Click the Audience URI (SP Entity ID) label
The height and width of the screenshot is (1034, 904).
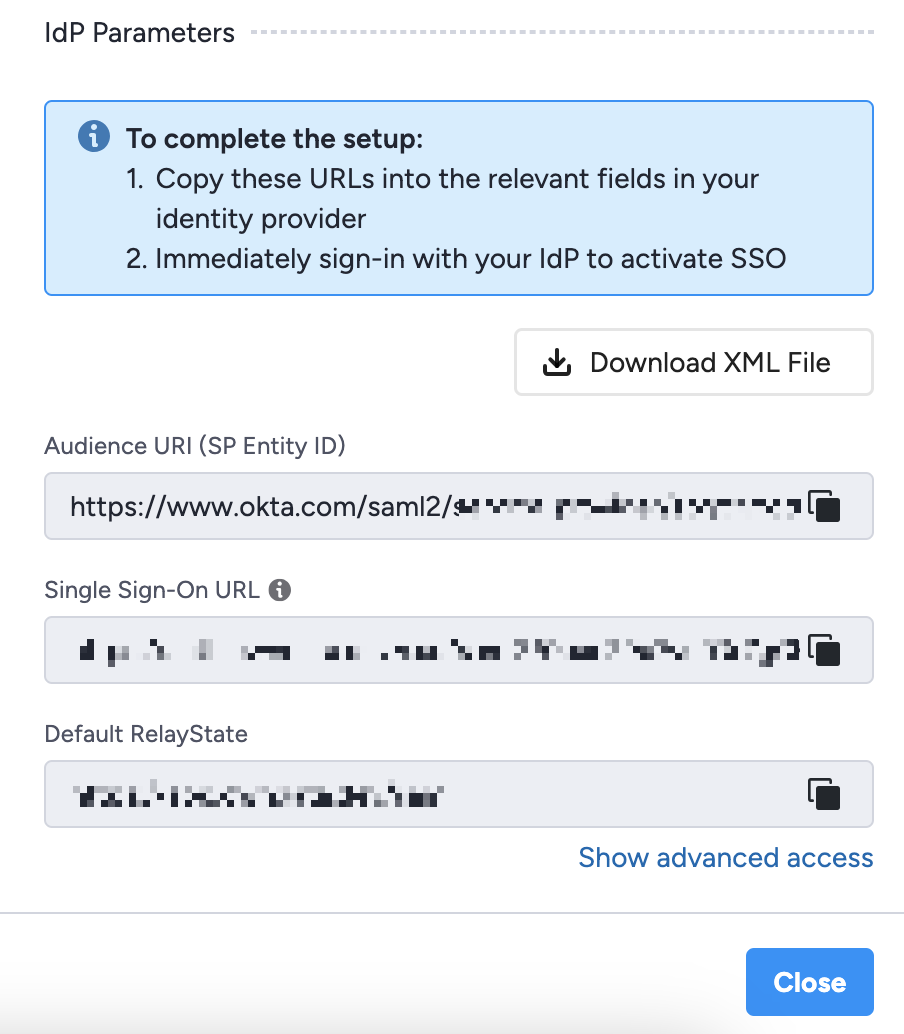(x=195, y=446)
